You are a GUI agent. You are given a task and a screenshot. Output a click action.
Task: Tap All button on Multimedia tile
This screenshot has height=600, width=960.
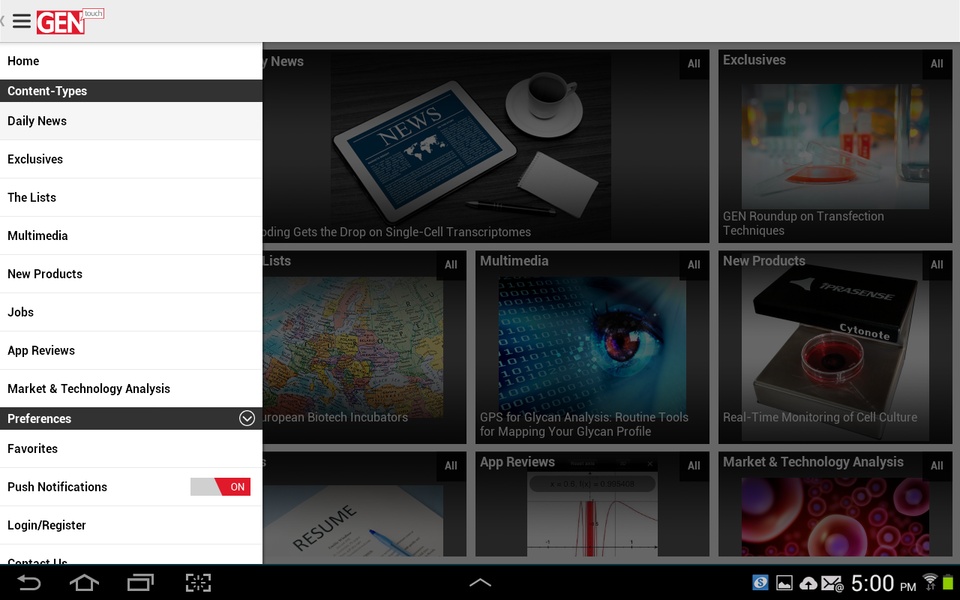(x=694, y=264)
